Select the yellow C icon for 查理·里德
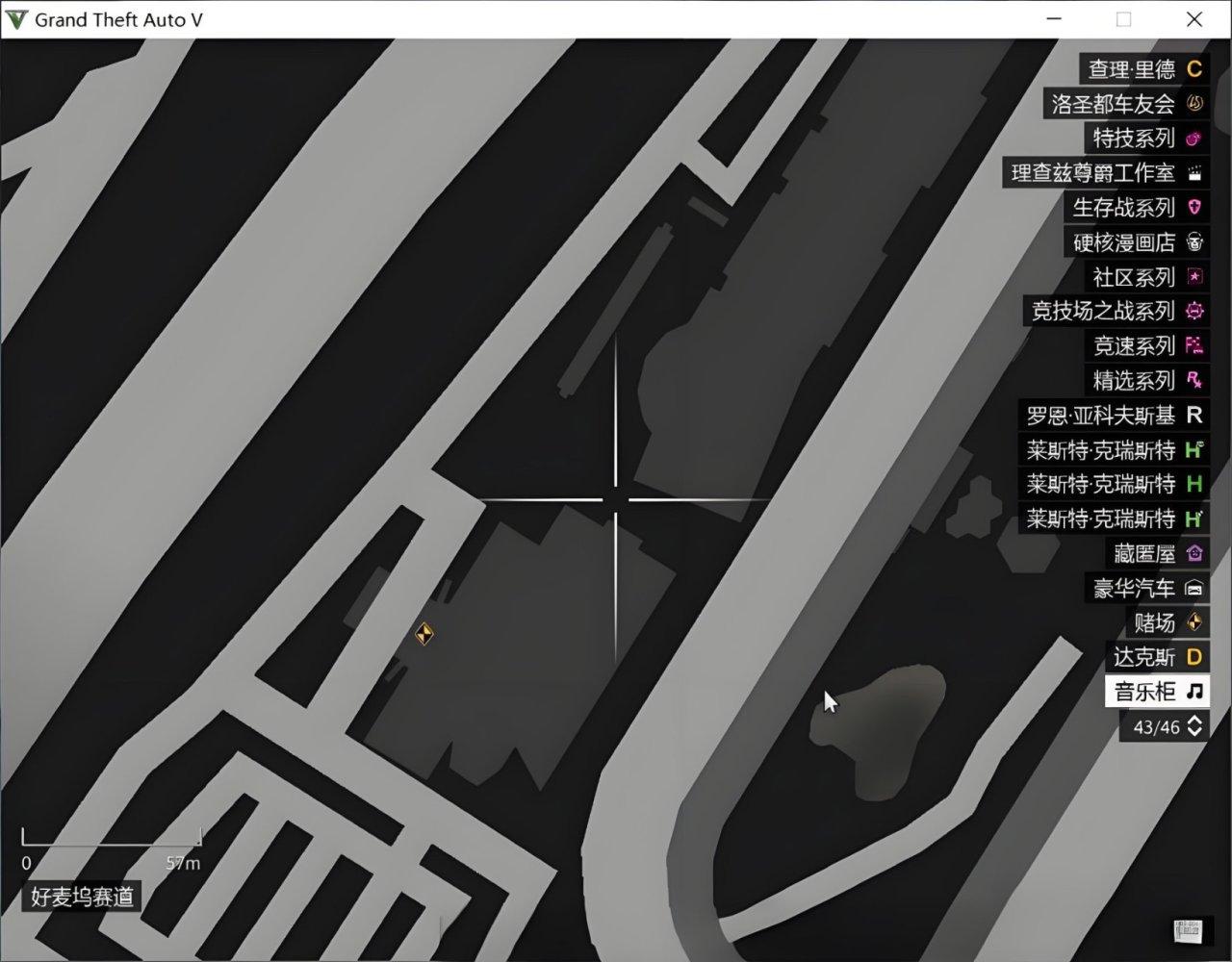 [x=1194, y=69]
